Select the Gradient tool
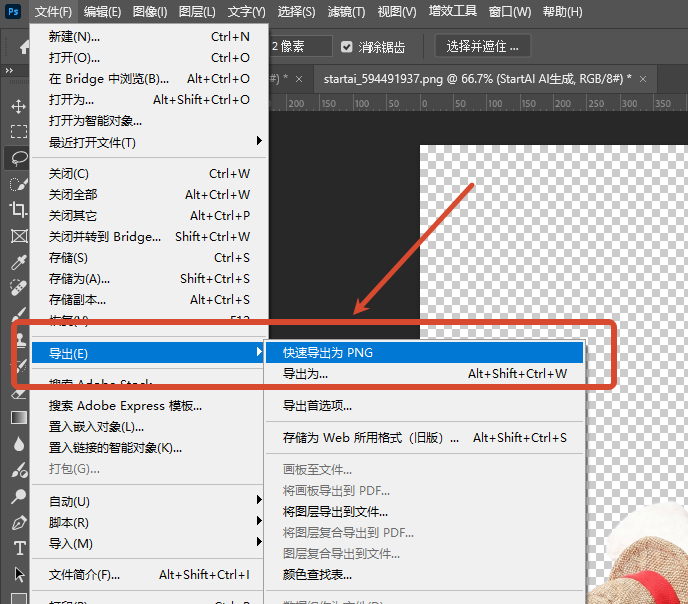 pyautogui.click(x=19, y=418)
